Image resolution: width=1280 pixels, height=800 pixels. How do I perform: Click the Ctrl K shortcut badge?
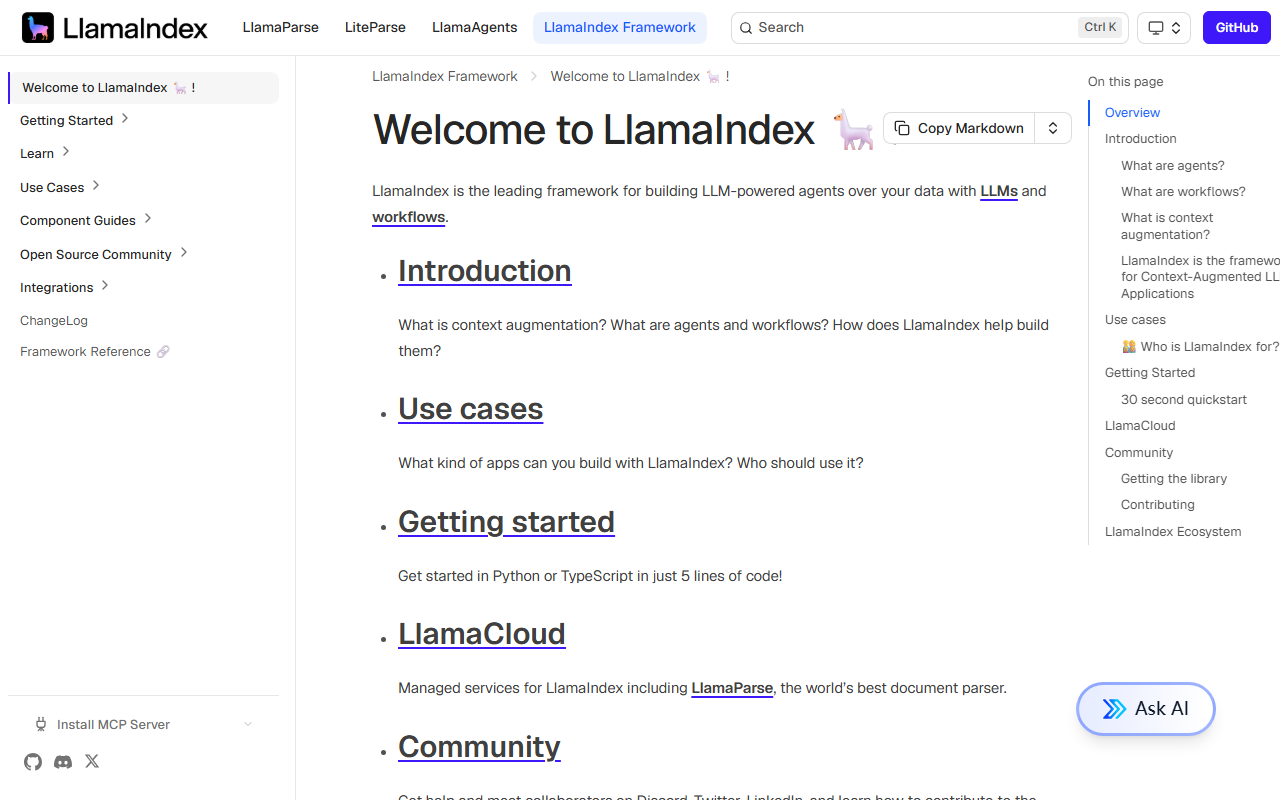[1100, 28]
